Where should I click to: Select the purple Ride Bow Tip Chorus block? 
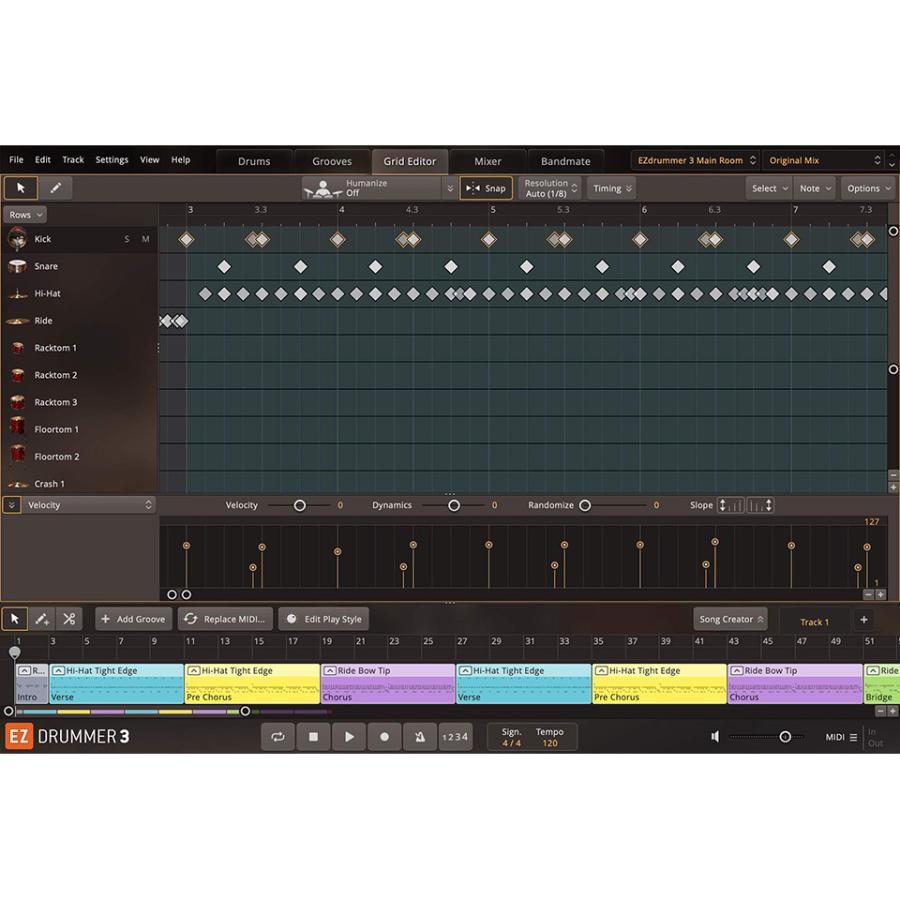(387, 683)
